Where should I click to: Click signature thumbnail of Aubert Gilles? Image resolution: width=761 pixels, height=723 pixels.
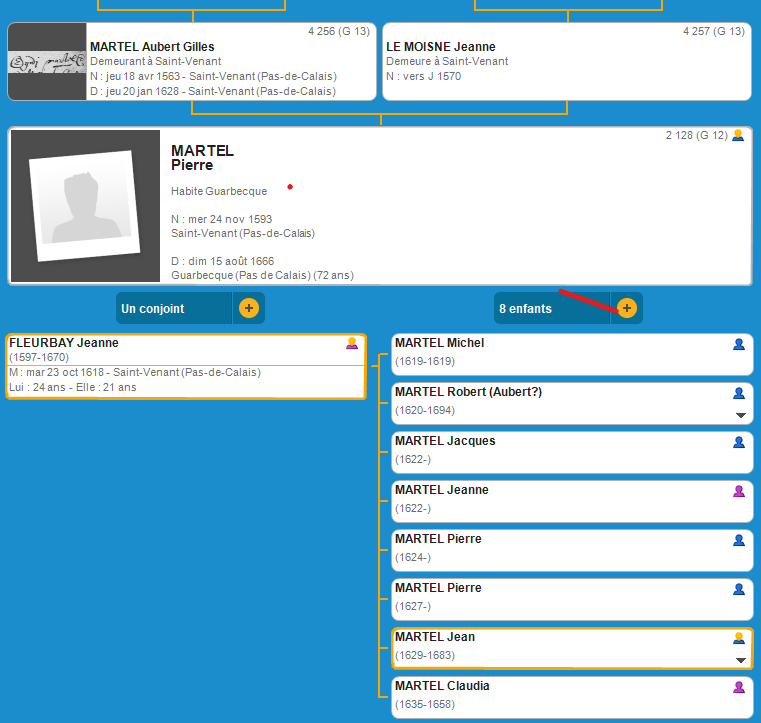[47, 62]
